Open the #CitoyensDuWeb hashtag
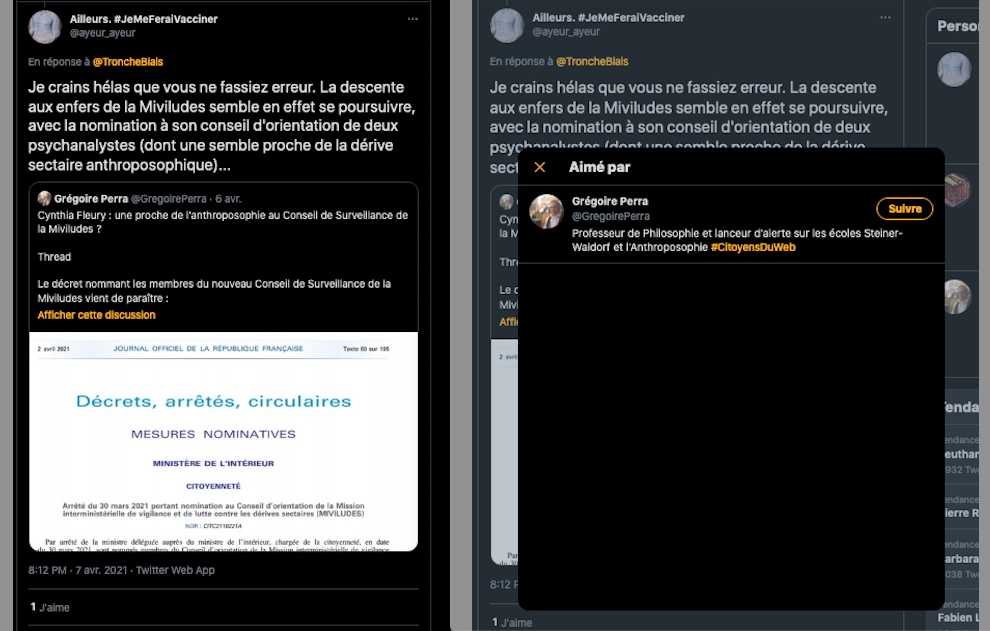 pyautogui.click(x=753, y=248)
